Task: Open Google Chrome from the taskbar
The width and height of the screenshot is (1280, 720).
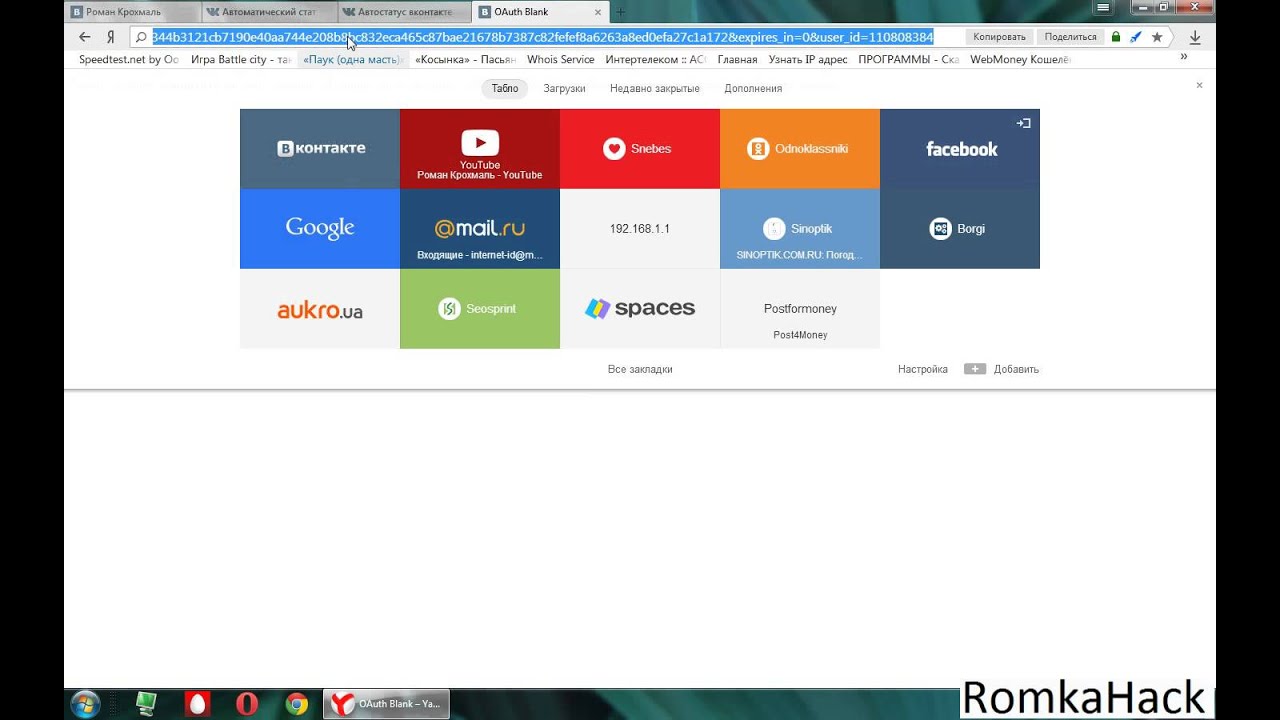Action: coord(297,704)
